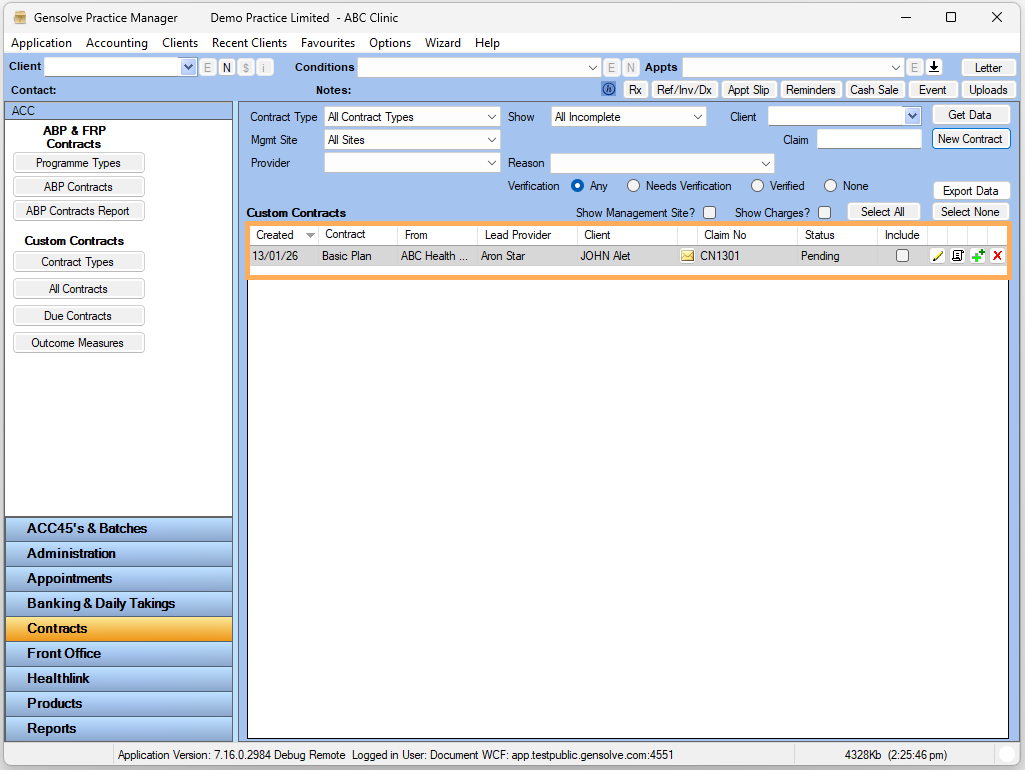This screenshot has height=770, width=1025.
Task: Click the blue circular icon left of Rx
Action: coord(608,89)
